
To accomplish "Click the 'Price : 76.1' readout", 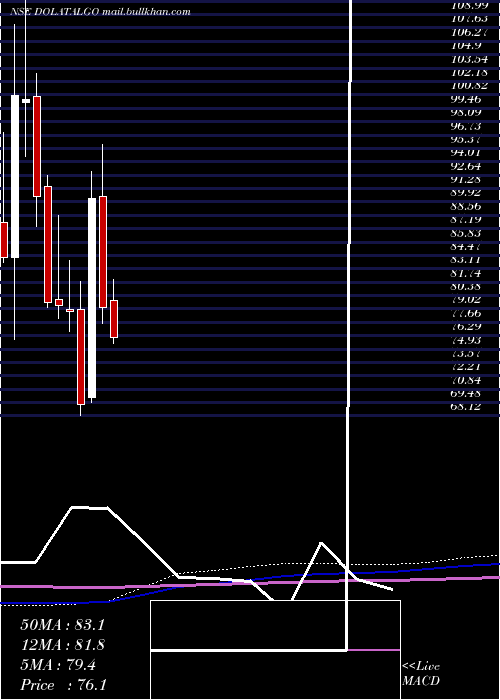I will tap(62, 685).
